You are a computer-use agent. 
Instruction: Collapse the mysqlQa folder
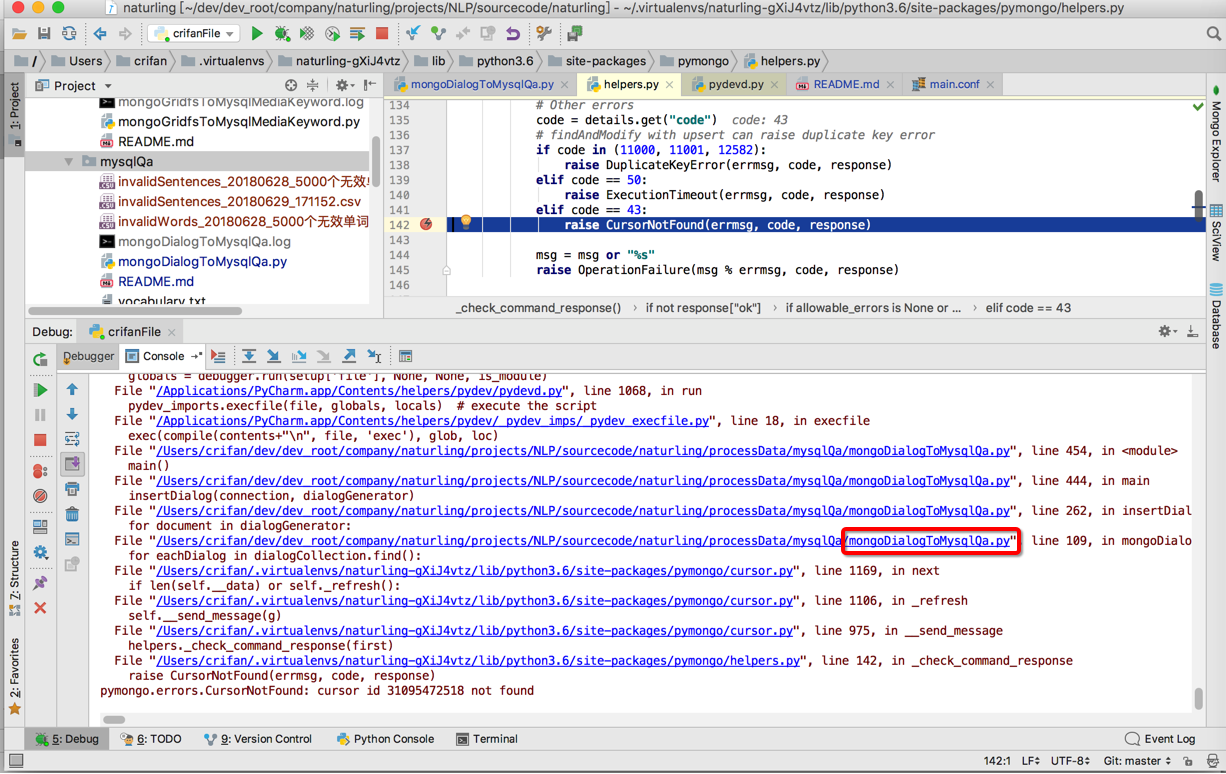pyautogui.click(x=69, y=161)
